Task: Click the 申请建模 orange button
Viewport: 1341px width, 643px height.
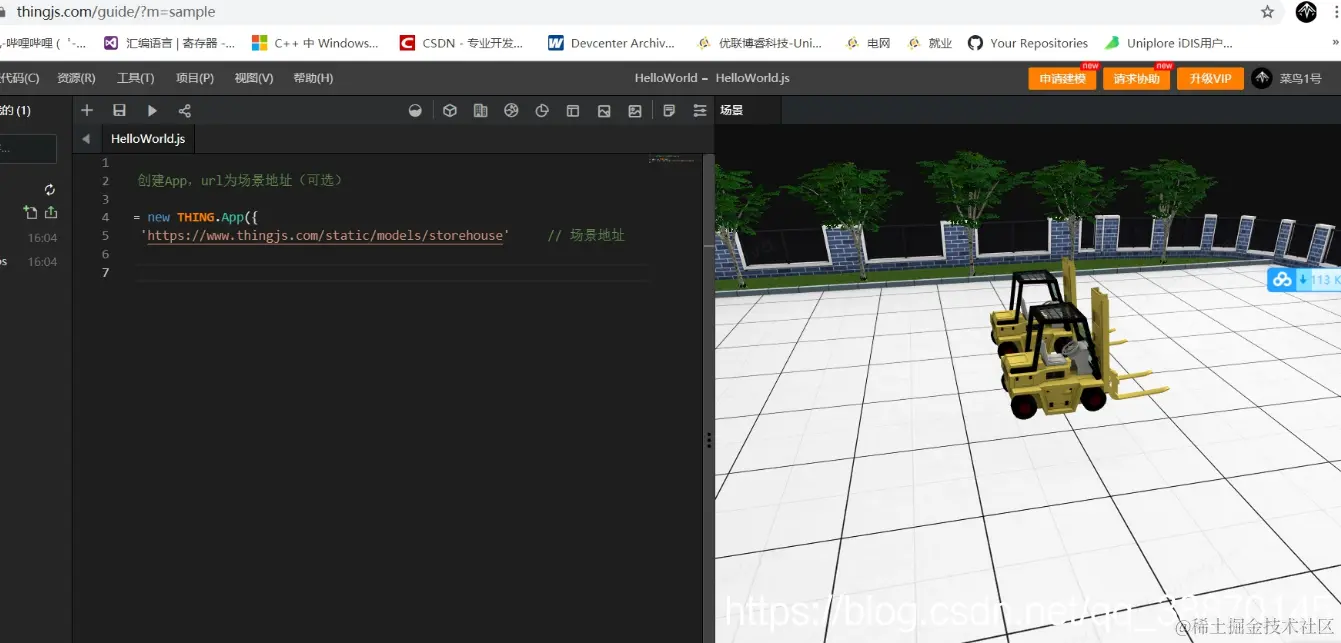Action: click(x=1062, y=79)
